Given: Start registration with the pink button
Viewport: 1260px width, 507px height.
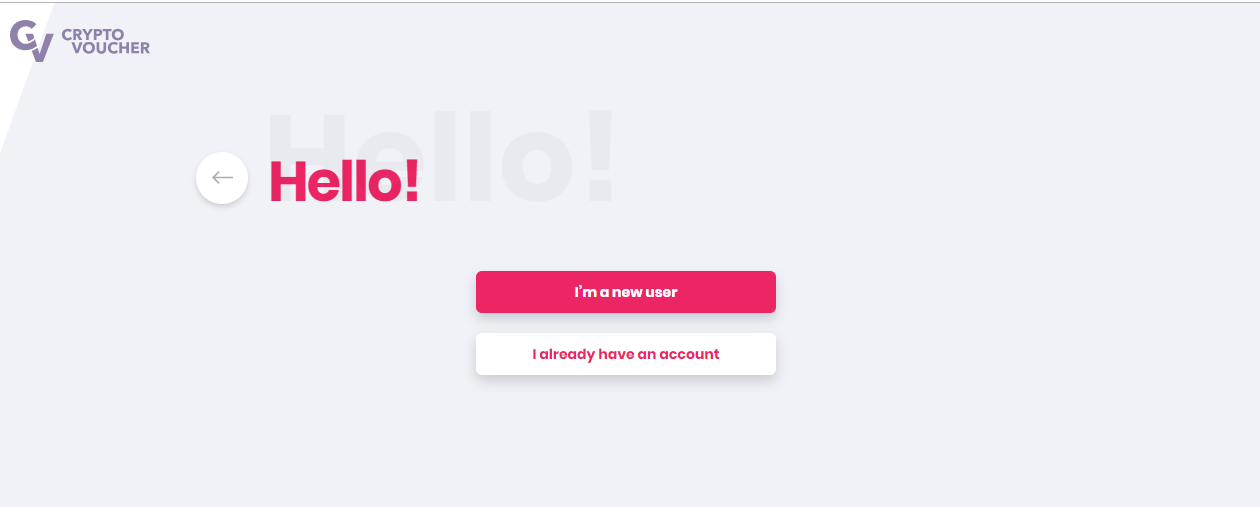Looking at the screenshot, I should point(626,292).
